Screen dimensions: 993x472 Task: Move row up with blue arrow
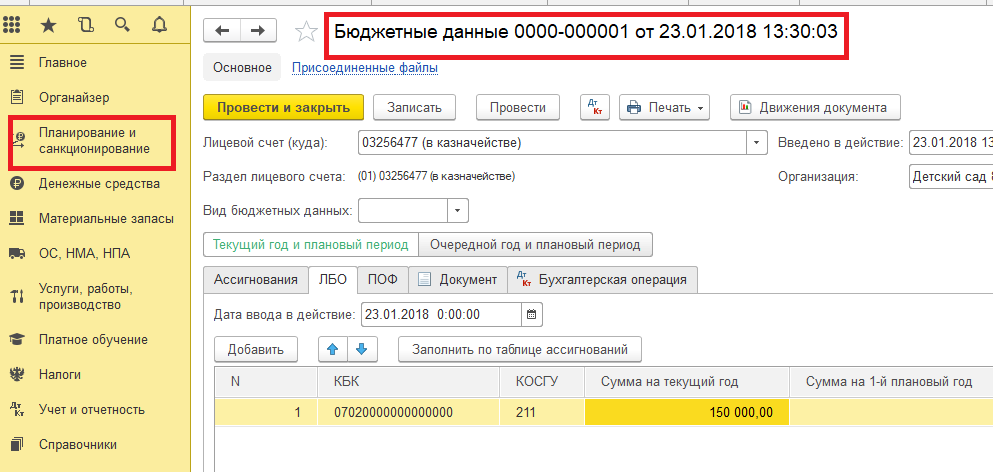(332, 349)
